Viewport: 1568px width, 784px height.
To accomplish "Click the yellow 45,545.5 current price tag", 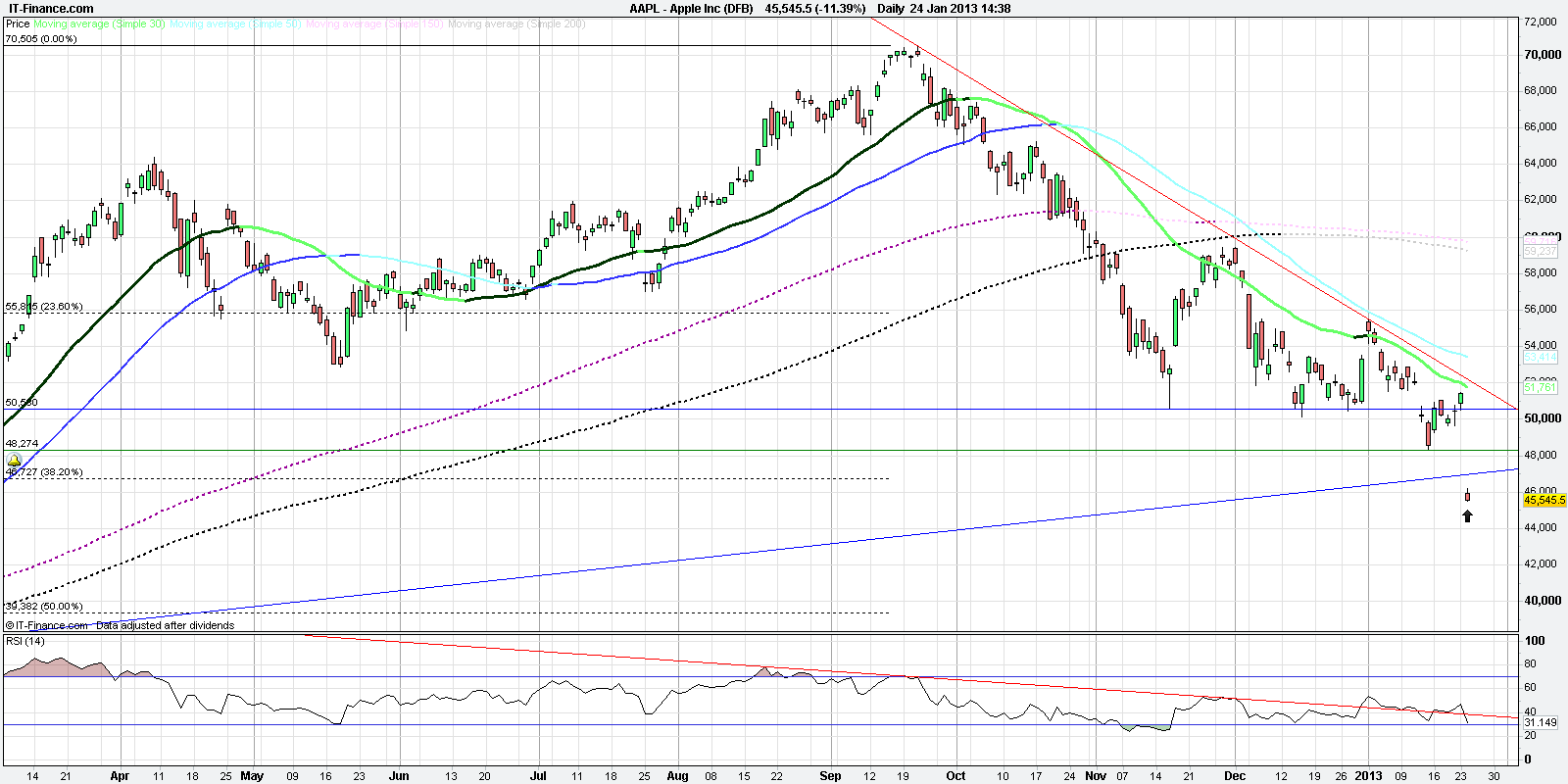I will tap(1543, 500).
